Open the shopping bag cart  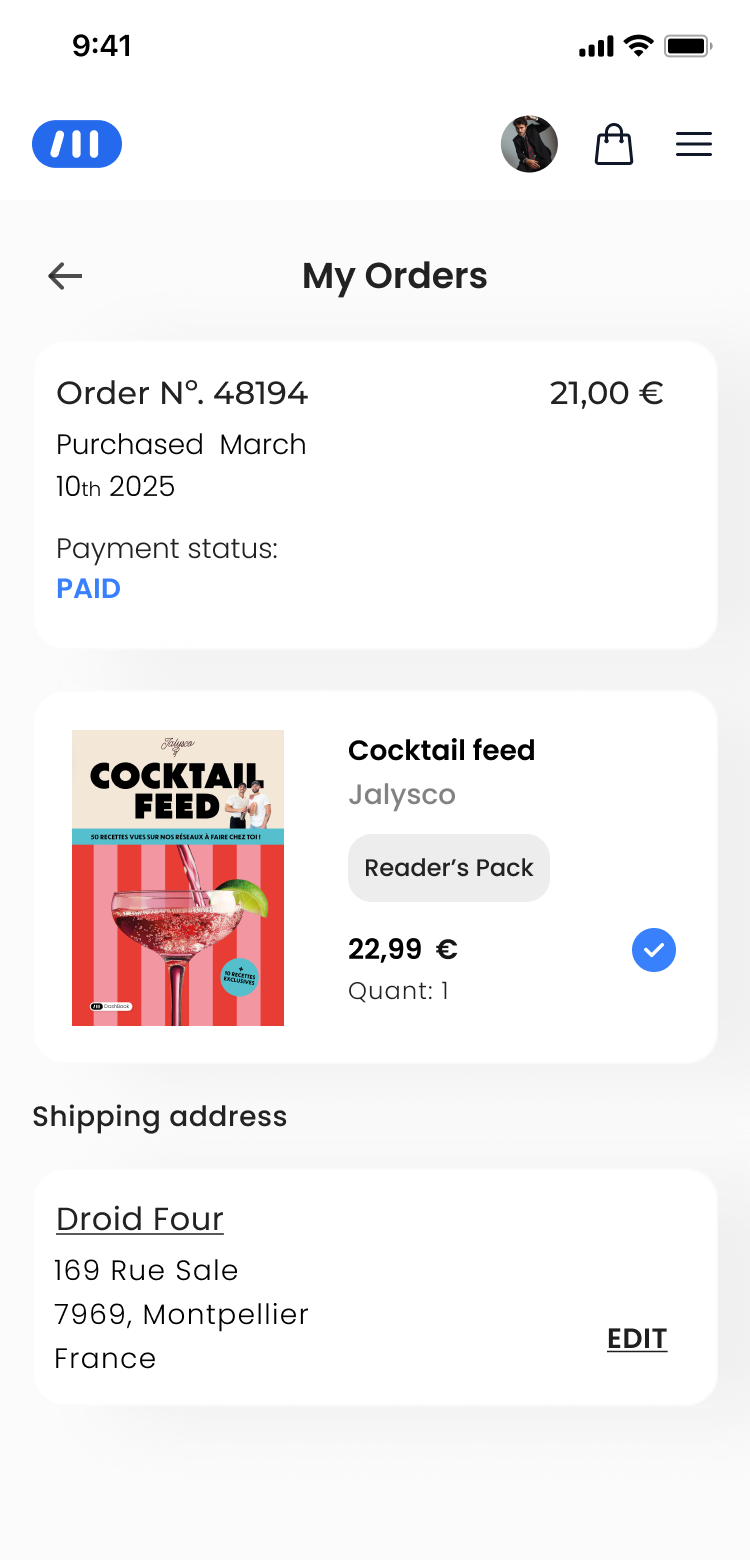pyautogui.click(x=614, y=145)
